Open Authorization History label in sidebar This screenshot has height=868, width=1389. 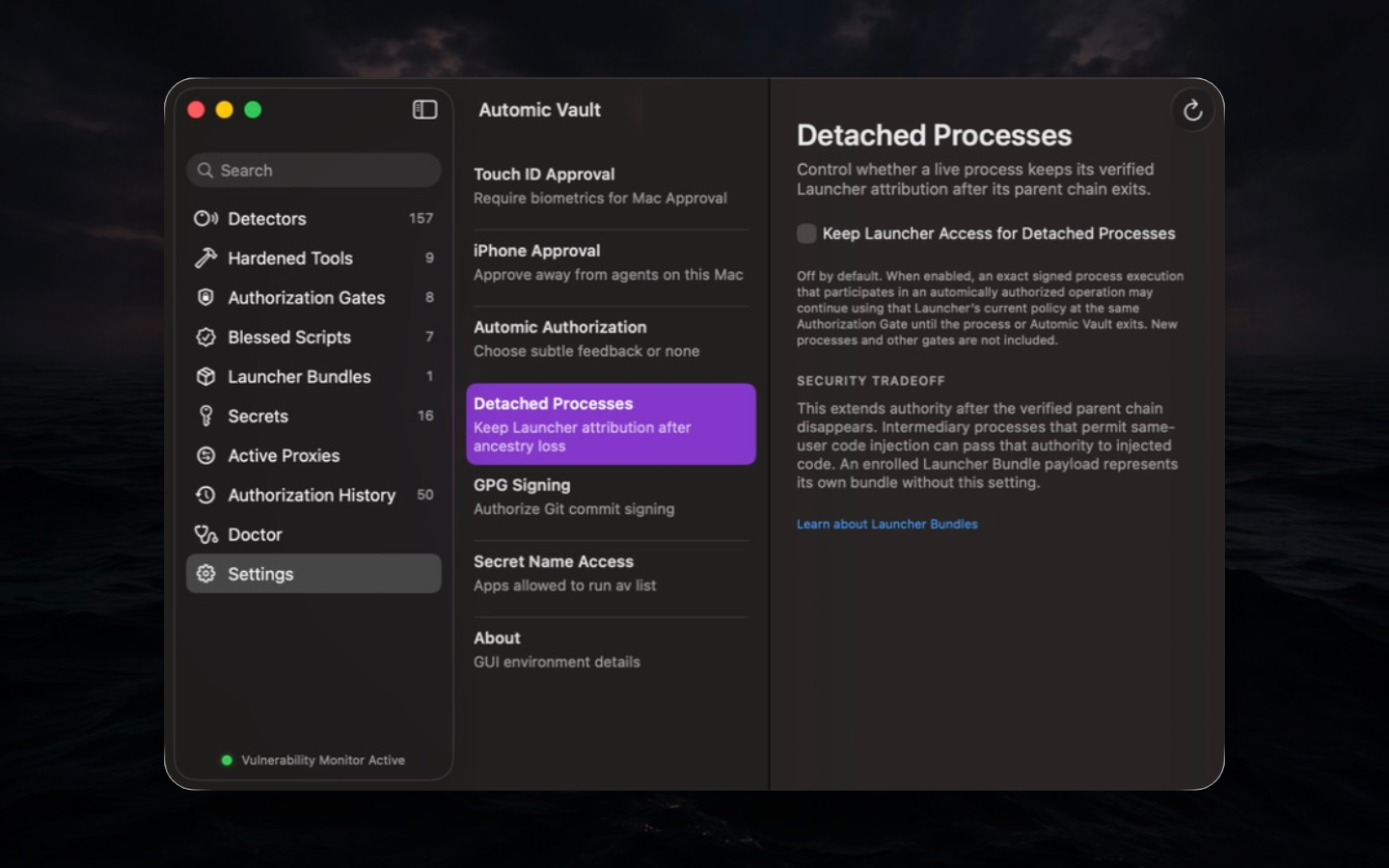[312, 496]
